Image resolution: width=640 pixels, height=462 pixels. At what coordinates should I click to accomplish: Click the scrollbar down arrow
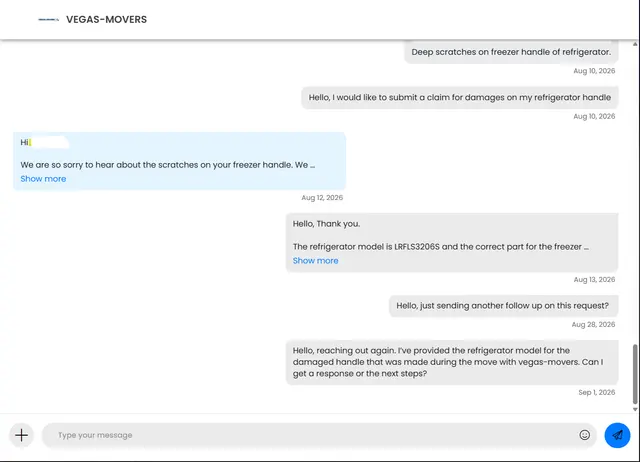tap(635, 409)
